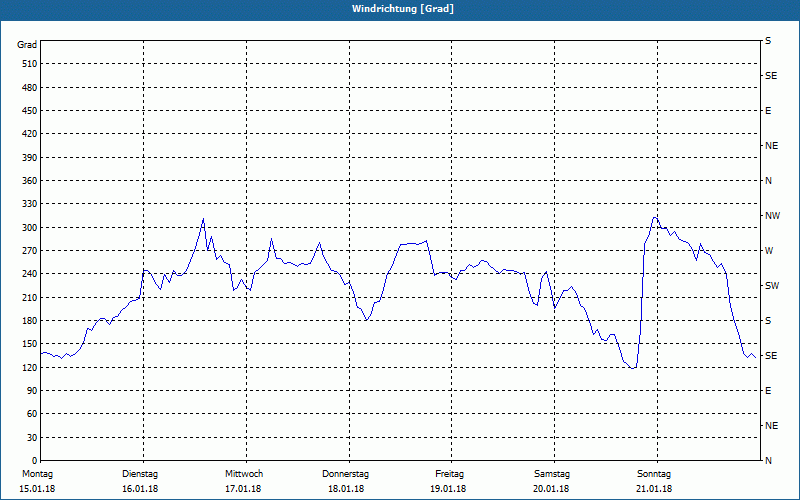This screenshot has height=500, width=800.
Task: Click the Mittwoch day label
Action: point(244,474)
